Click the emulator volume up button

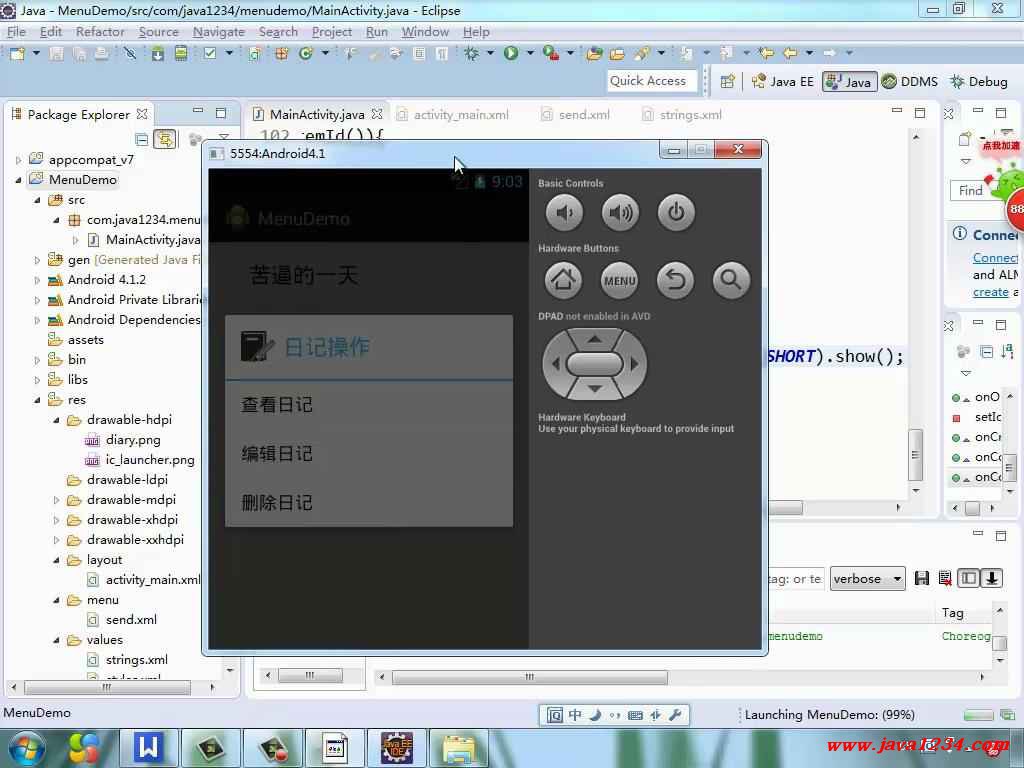click(x=620, y=212)
